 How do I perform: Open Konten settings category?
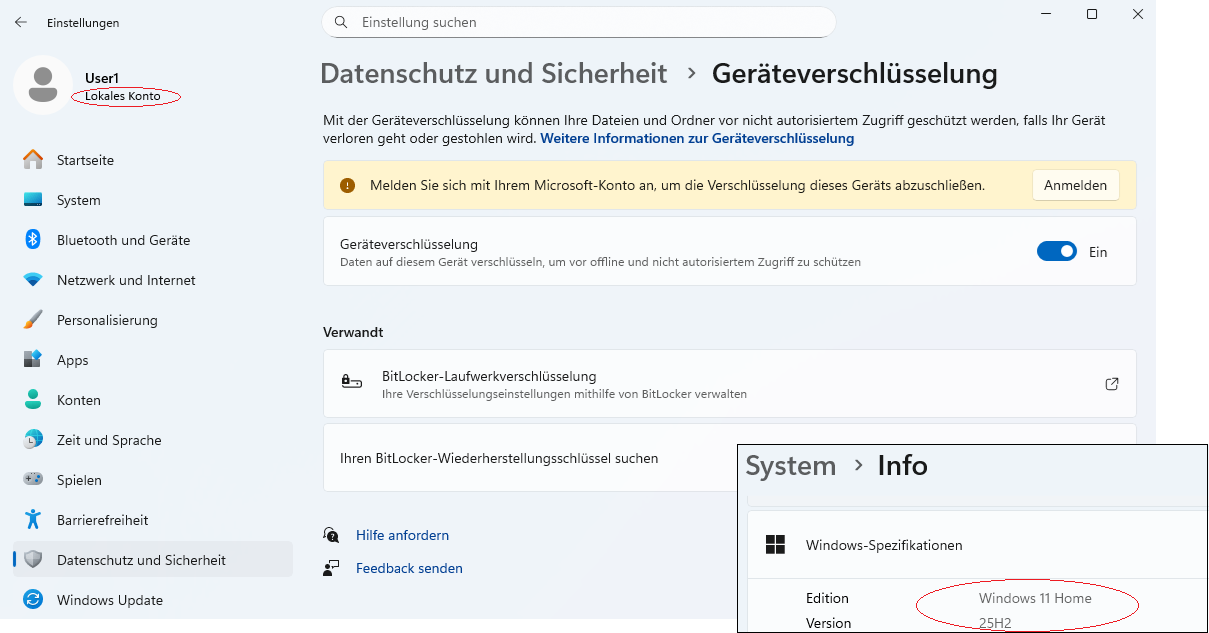click(153, 400)
